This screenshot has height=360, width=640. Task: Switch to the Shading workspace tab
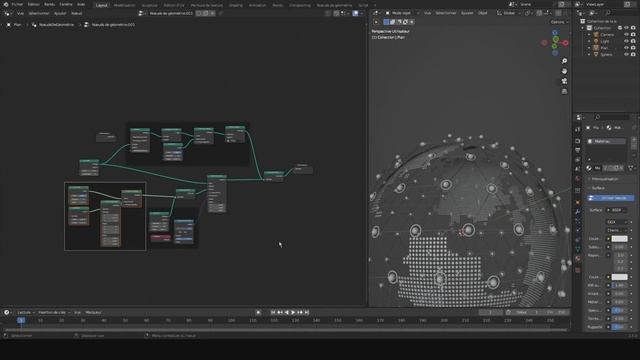236,5
